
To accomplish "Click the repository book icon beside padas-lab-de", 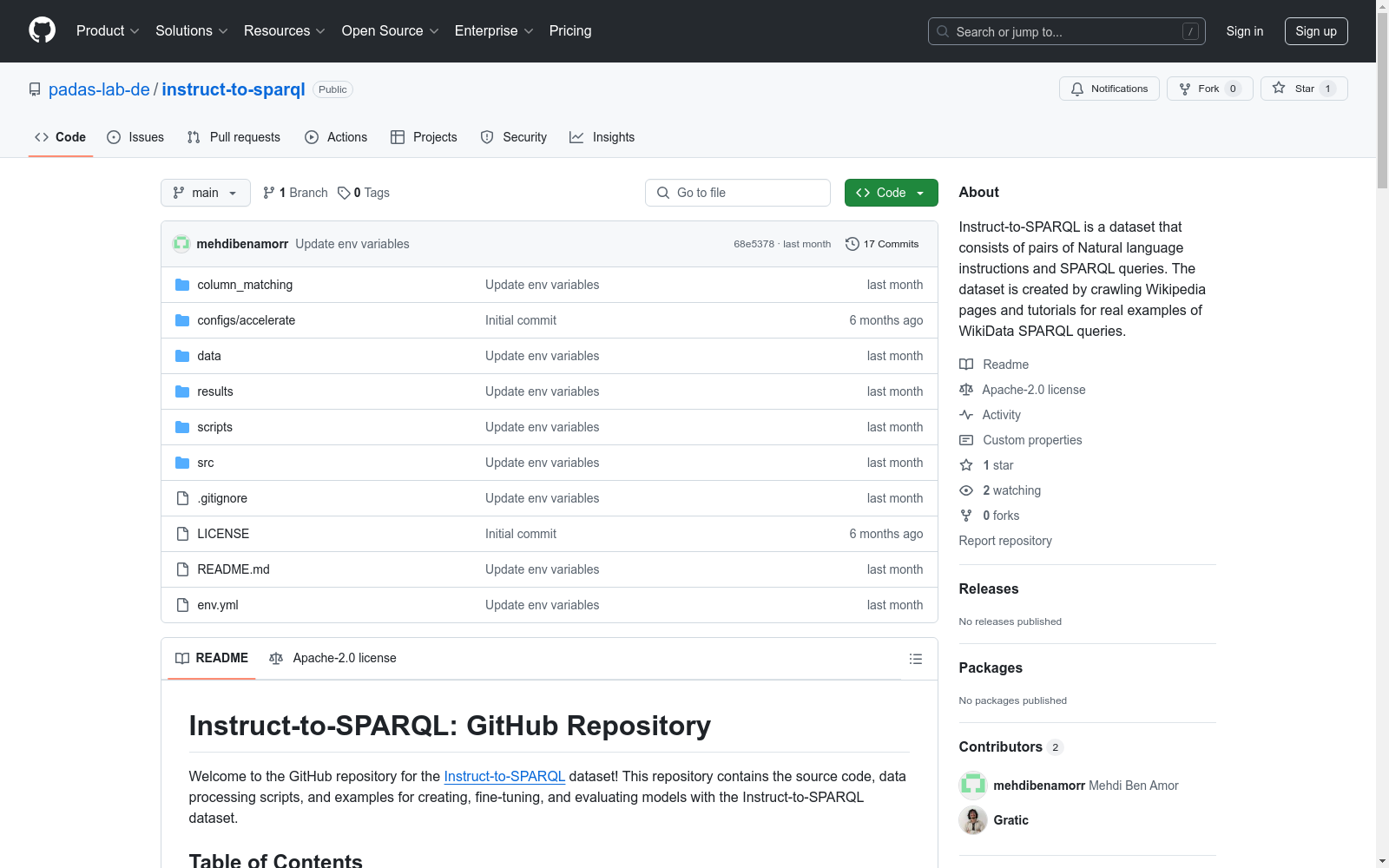I will pos(35,89).
